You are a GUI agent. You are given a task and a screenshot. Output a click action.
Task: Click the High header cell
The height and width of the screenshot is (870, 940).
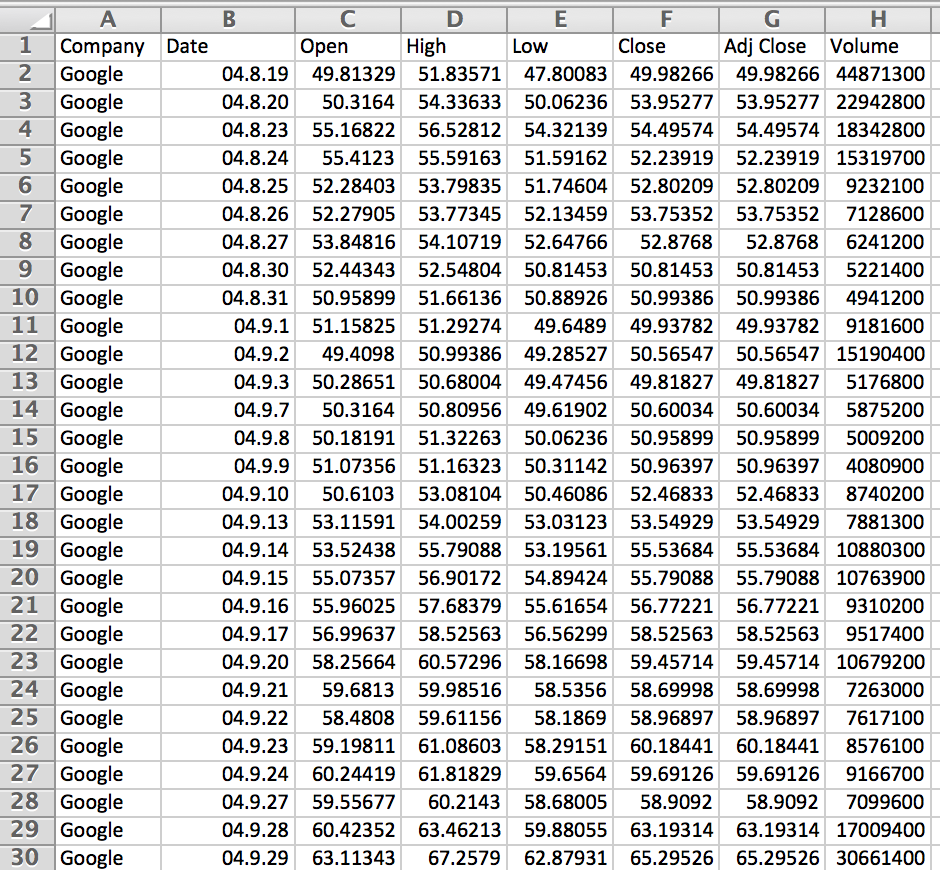(454, 46)
